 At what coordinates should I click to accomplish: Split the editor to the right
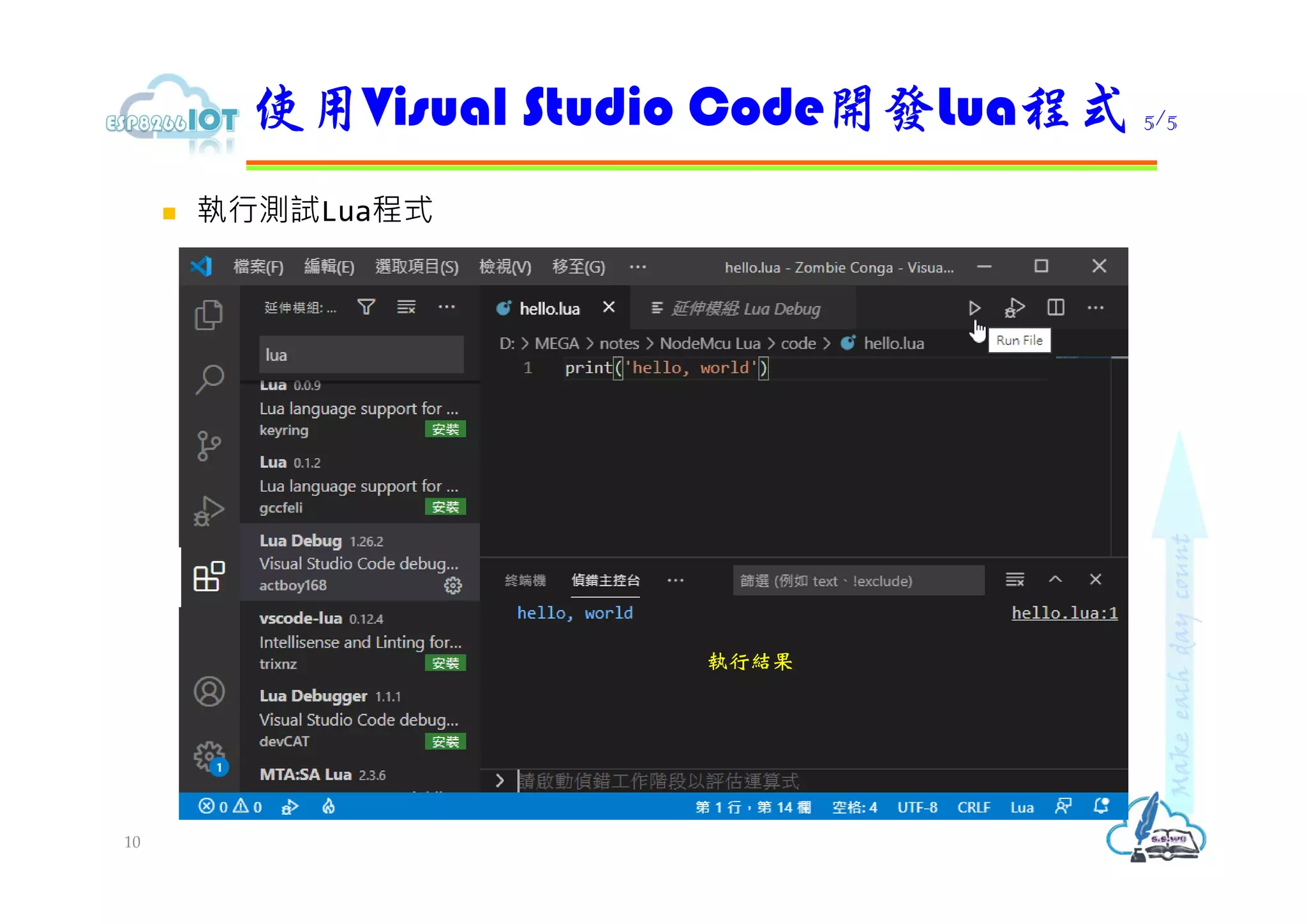click(x=1056, y=308)
